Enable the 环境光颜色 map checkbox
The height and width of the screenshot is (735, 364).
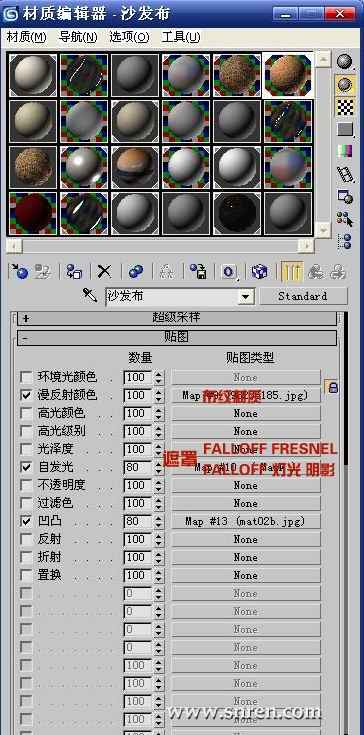pyautogui.click(x=26, y=377)
